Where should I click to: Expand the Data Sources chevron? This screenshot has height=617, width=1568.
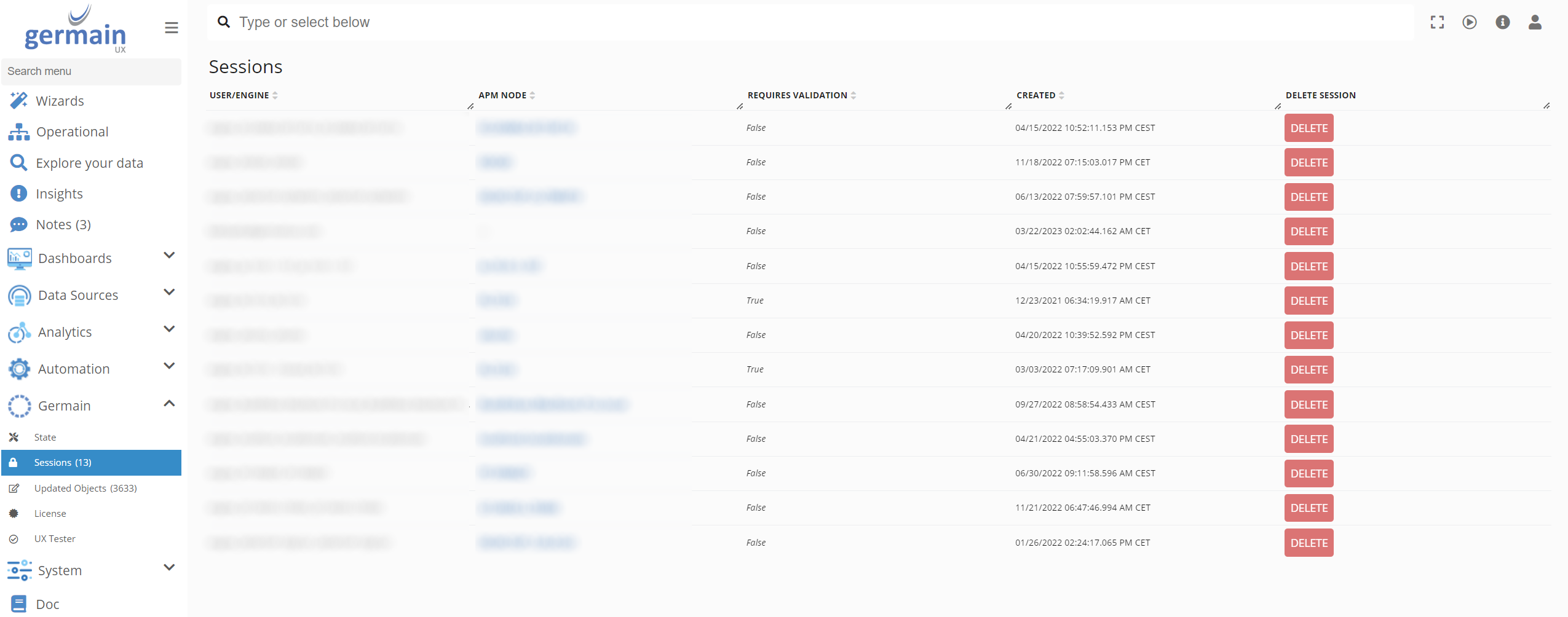click(x=169, y=293)
